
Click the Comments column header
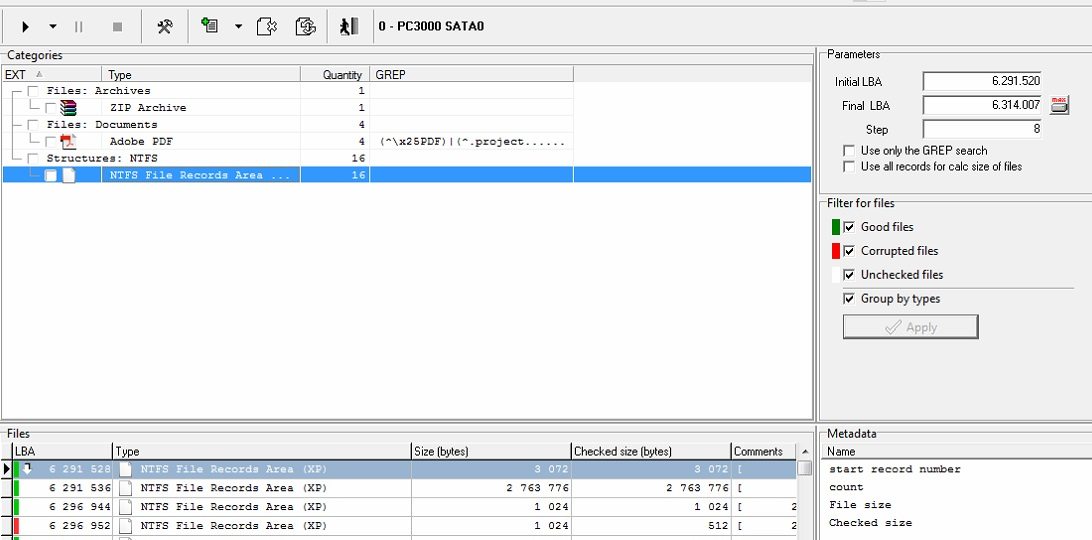[x=763, y=452]
